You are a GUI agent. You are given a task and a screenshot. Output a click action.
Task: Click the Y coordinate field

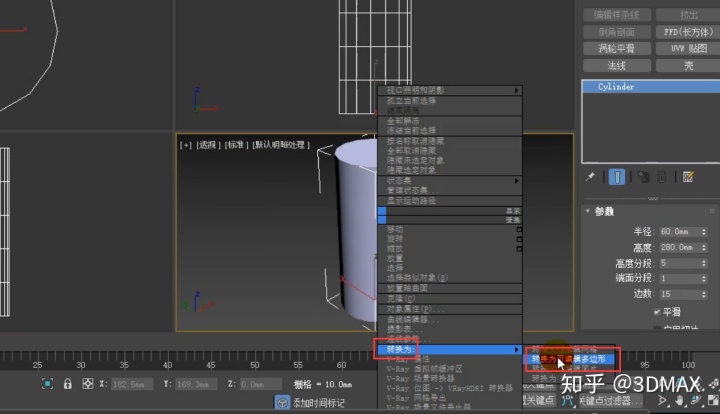pyautogui.click(x=196, y=384)
